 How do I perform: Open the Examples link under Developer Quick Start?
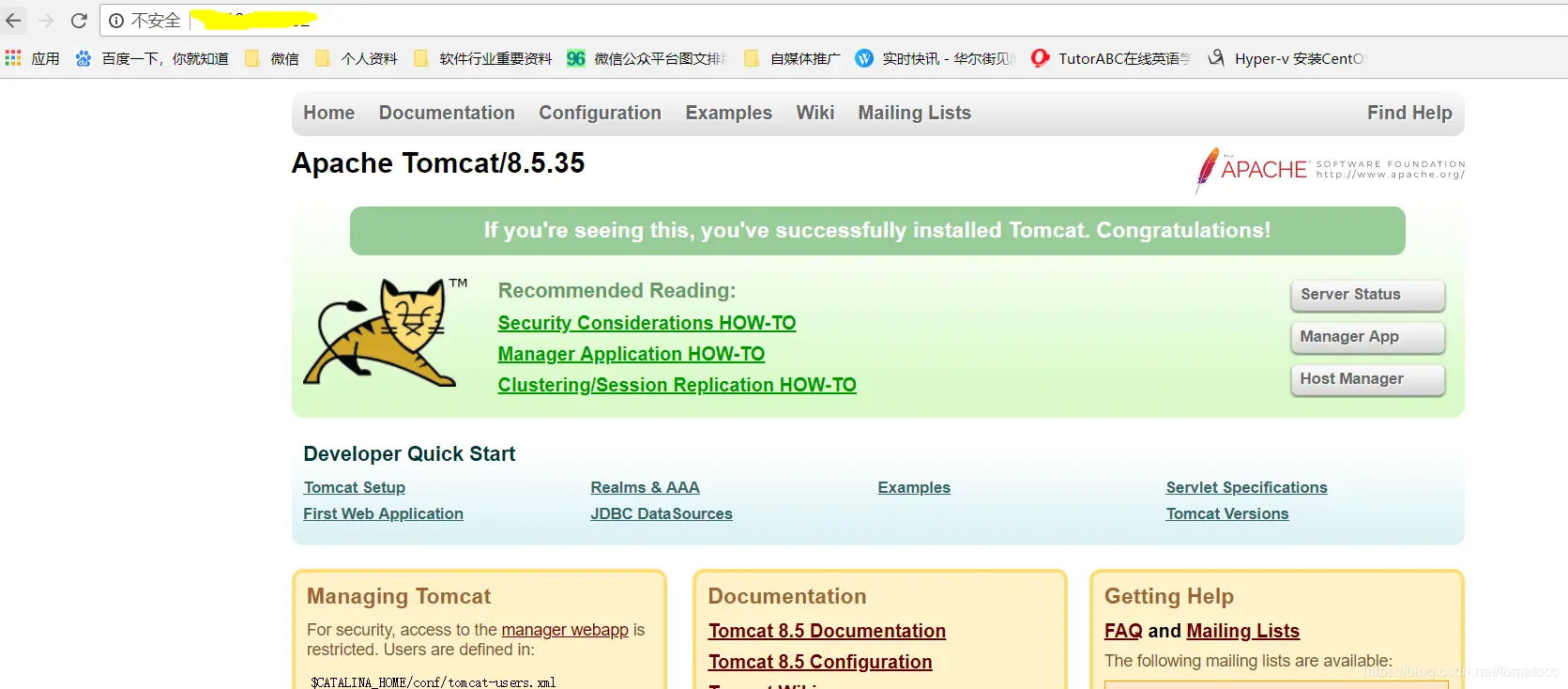tap(913, 487)
